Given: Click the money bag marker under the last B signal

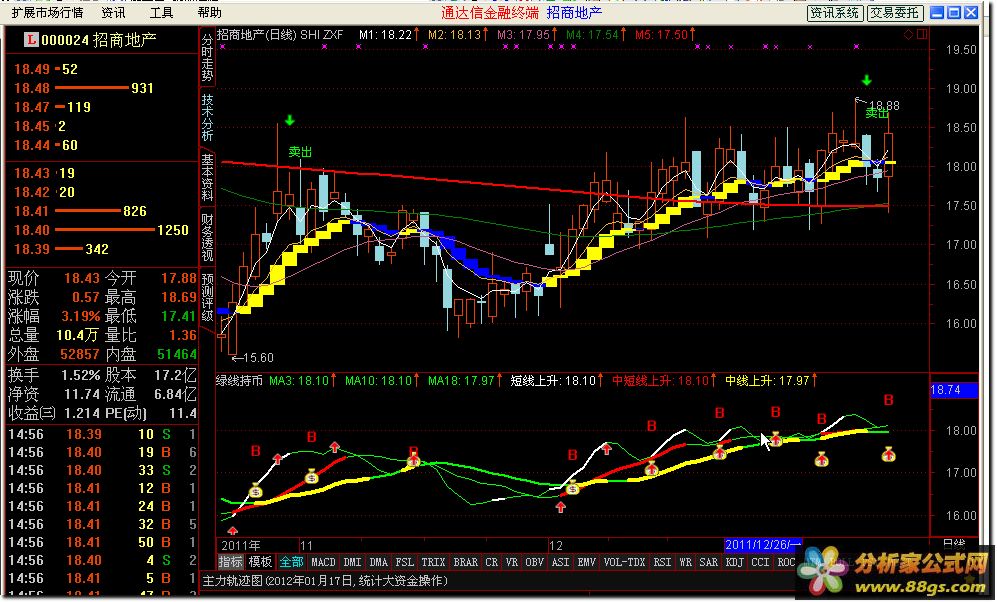Looking at the screenshot, I should [888, 454].
